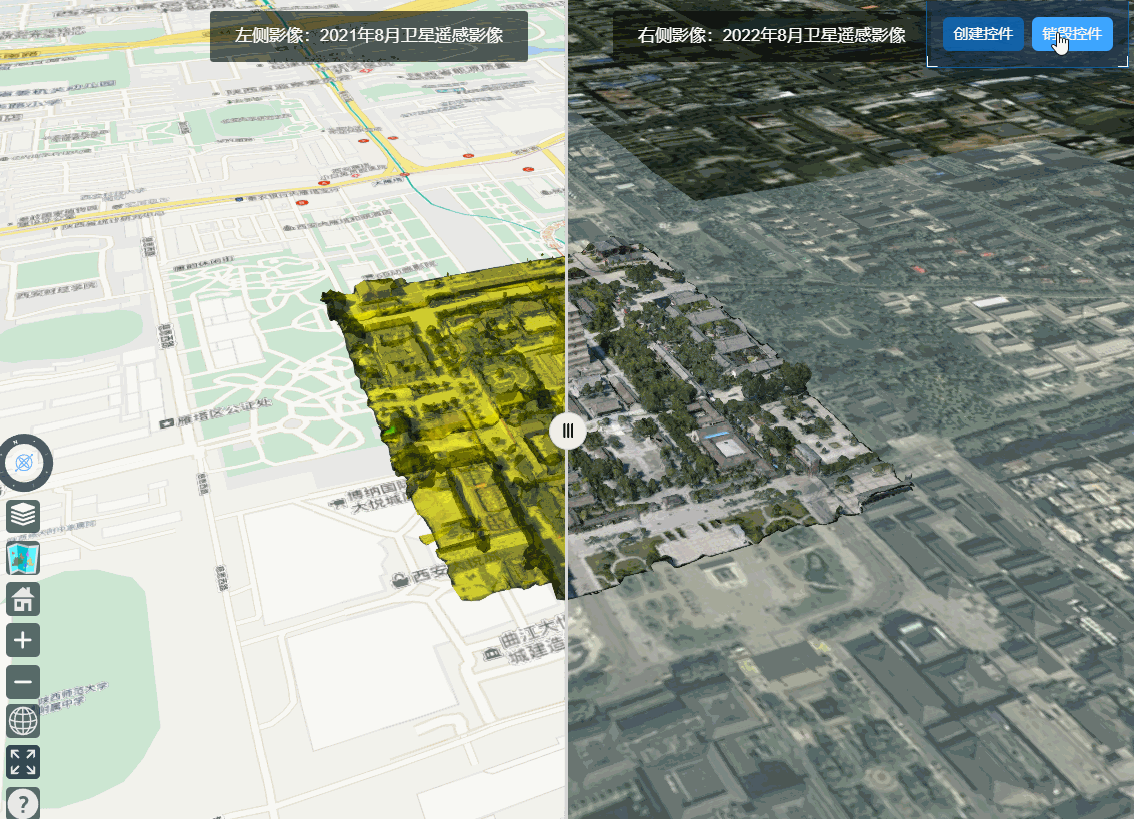Zoom in with the plus button
The image size is (1134, 819).
[x=23, y=640]
